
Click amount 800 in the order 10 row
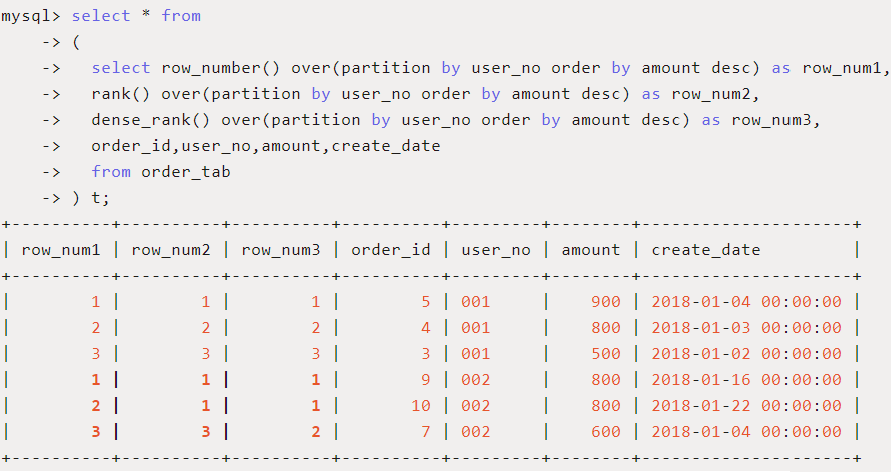click(606, 406)
